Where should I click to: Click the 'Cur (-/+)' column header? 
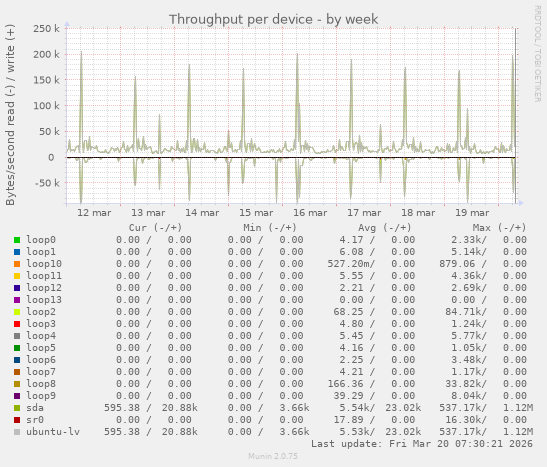(x=155, y=228)
